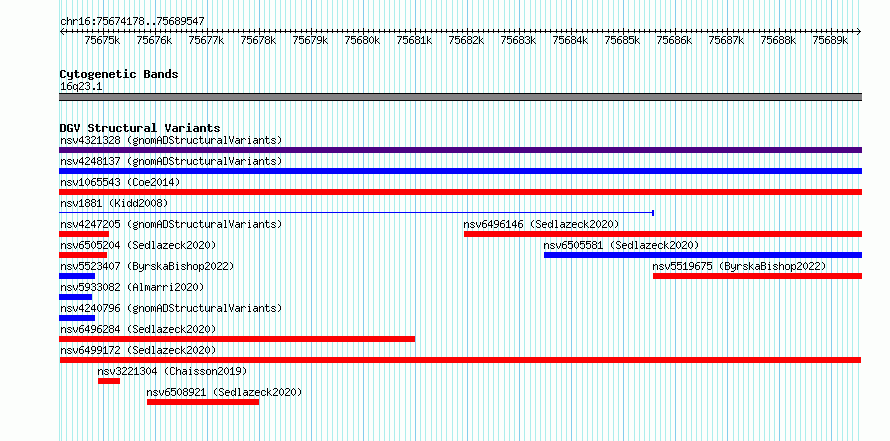Click the 75687k ruler tick label
890x441 pixels.
727,40
